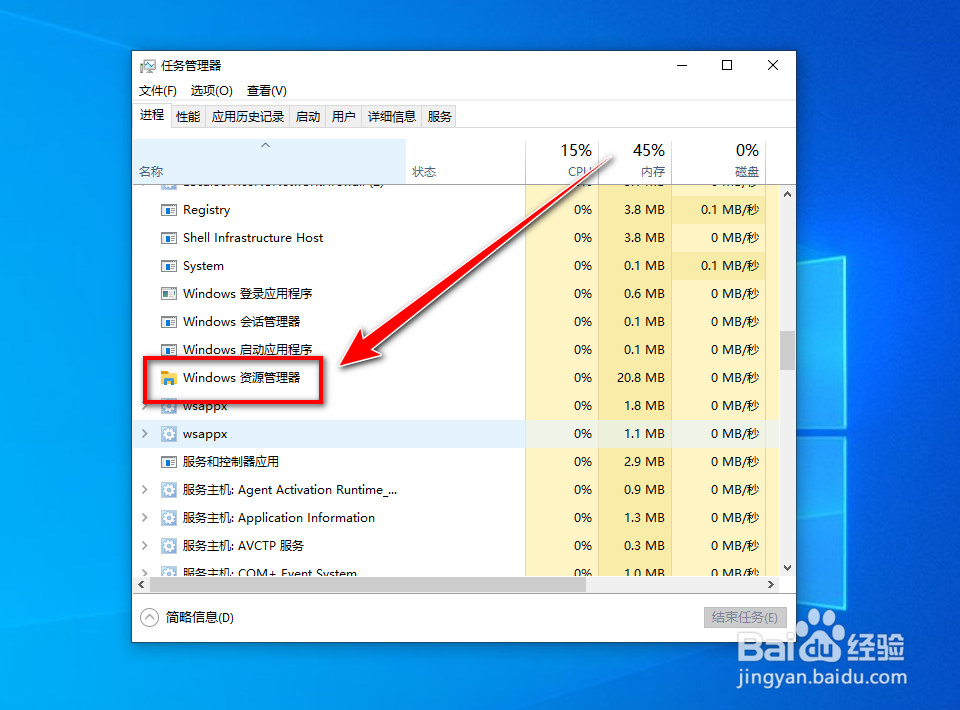Select the Registry process icon

167,209
